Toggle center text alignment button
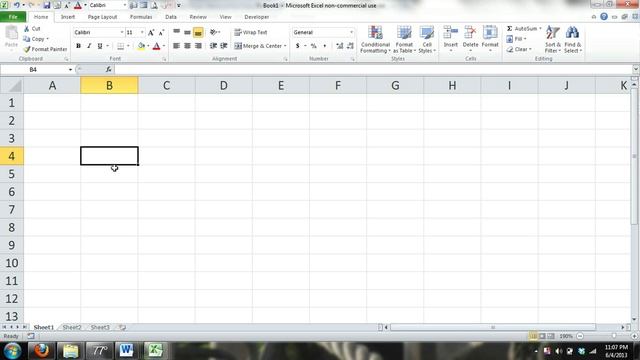Image resolution: width=640 pixels, height=360 pixels. (187, 46)
